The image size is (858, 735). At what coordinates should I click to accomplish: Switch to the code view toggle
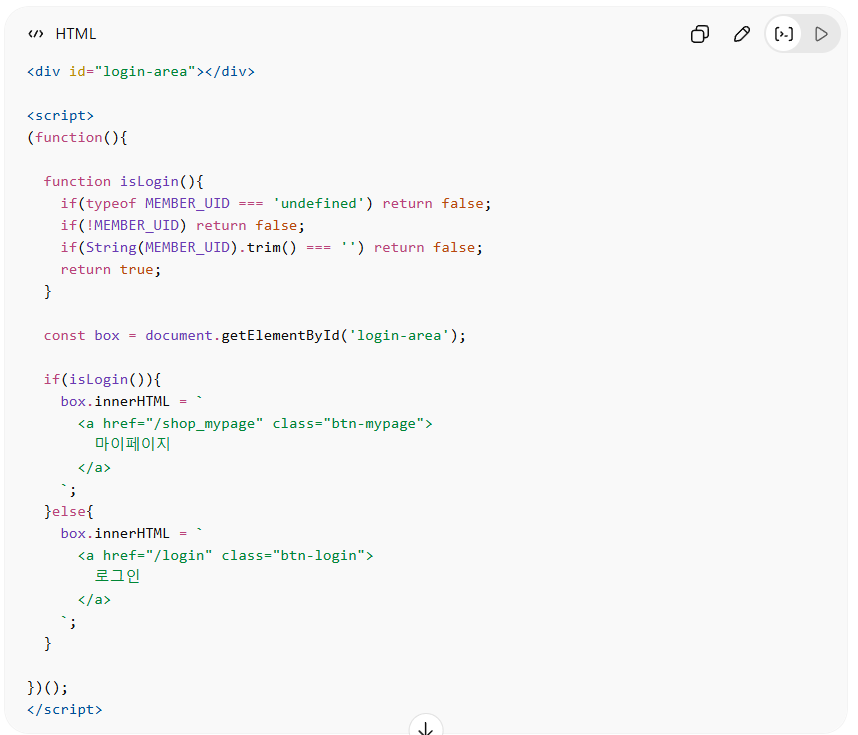click(x=784, y=34)
